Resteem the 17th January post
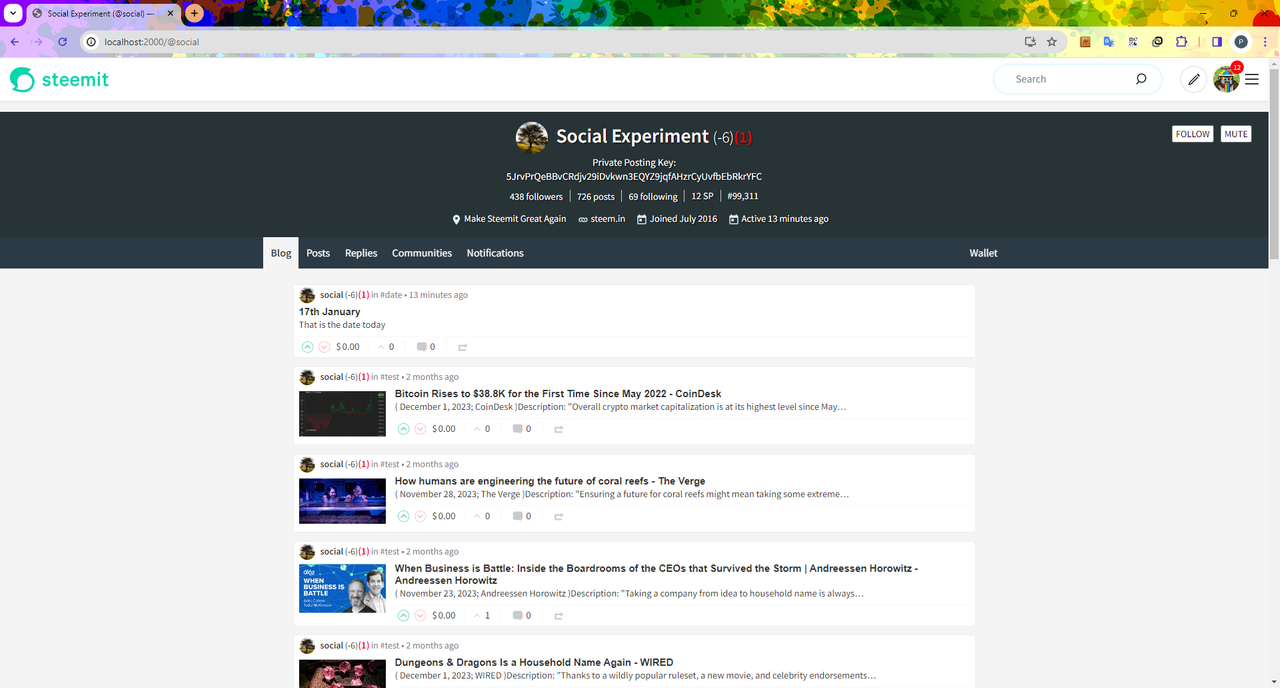The width and height of the screenshot is (1280, 688). [x=462, y=347]
